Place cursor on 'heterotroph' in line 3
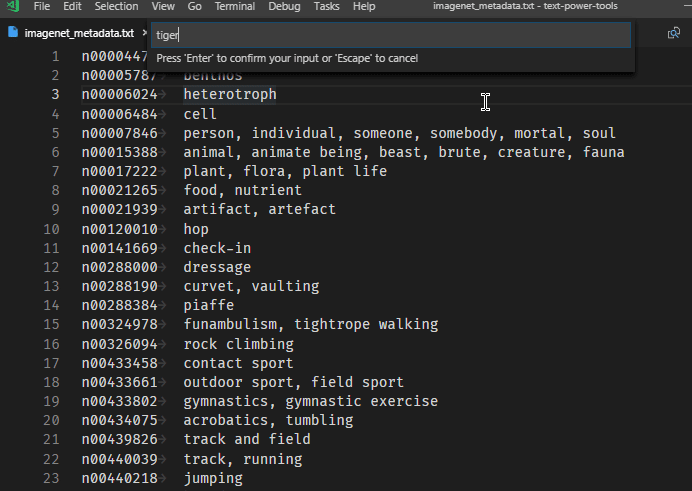Image resolution: width=692 pixels, height=491 pixels. click(230, 95)
